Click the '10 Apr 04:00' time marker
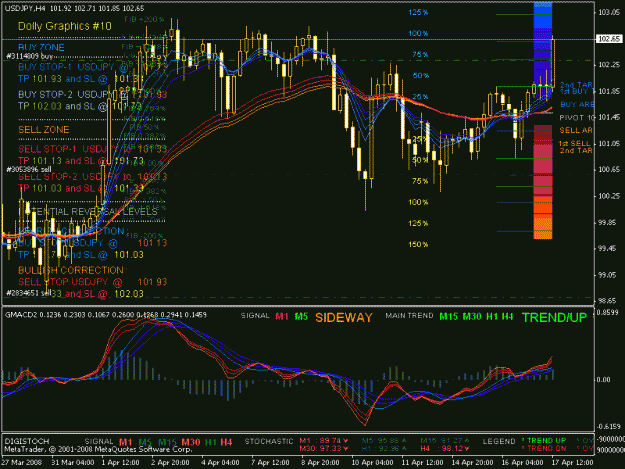 coord(371,463)
